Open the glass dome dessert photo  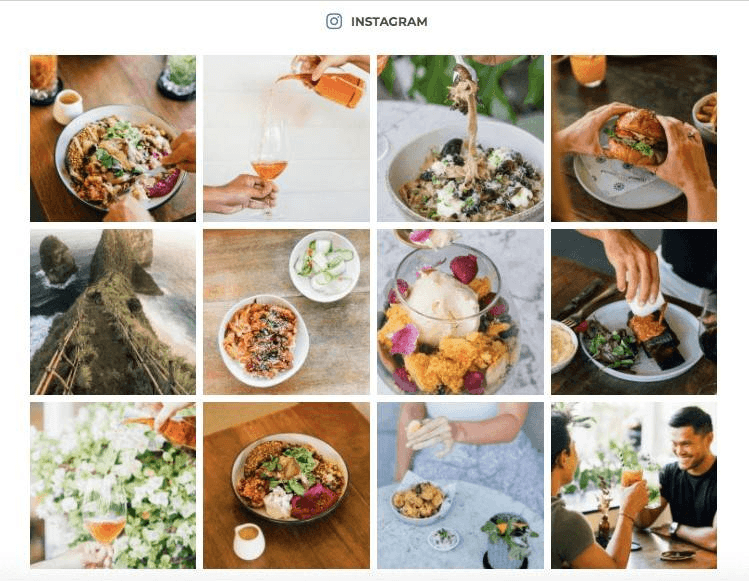click(460, 312)
